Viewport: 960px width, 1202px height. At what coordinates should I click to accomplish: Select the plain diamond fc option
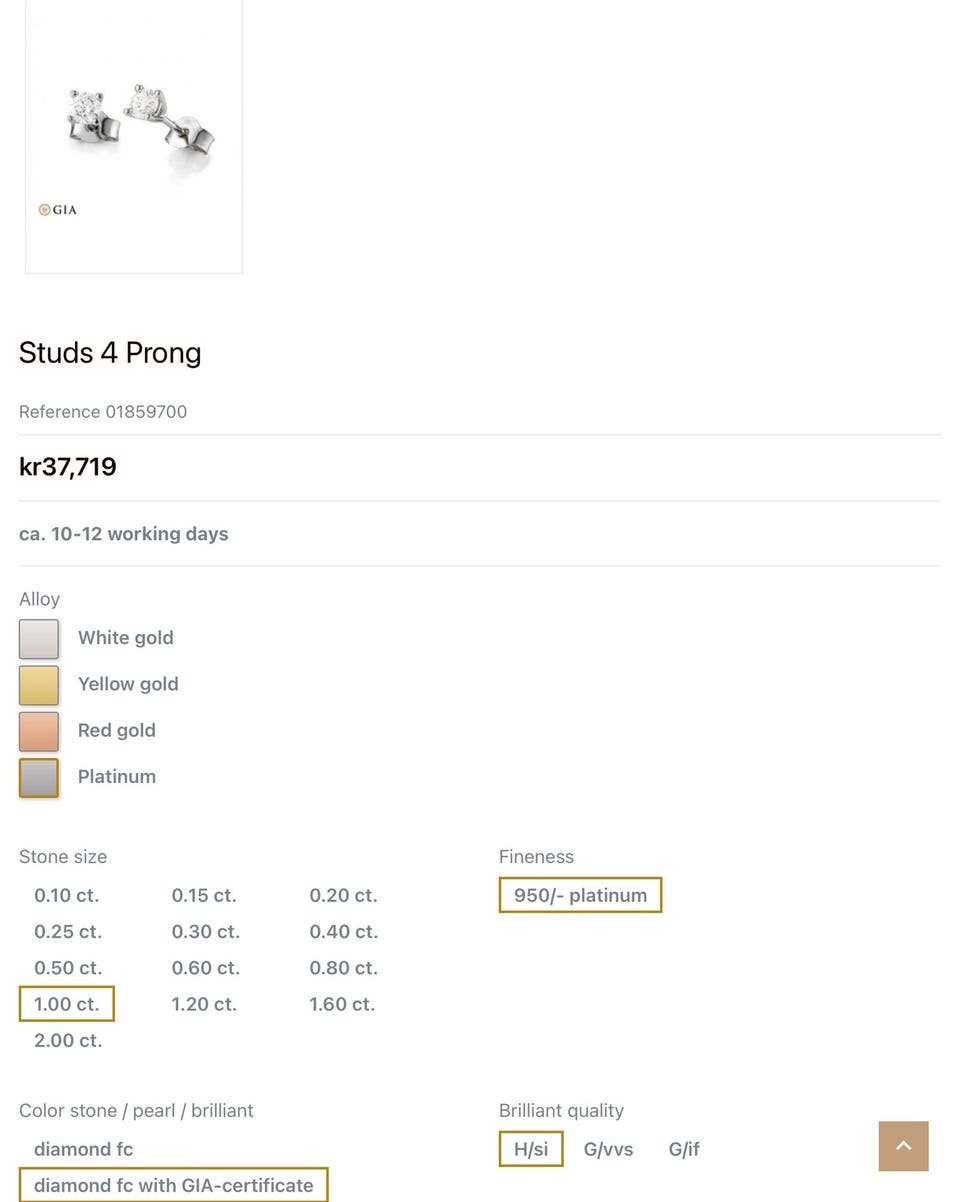click(x=83, y=1149)
